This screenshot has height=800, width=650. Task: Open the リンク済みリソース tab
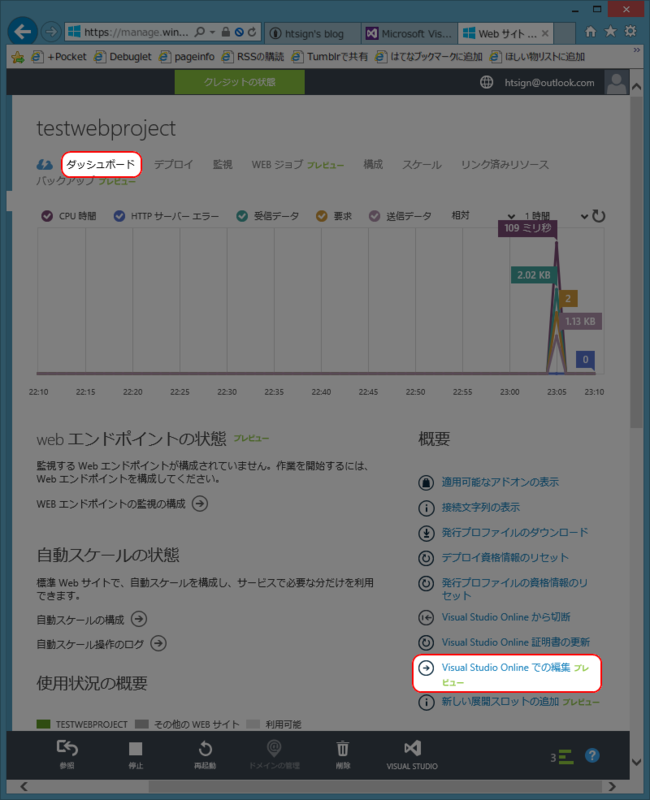pyautogui.click(x=505, y=165)
